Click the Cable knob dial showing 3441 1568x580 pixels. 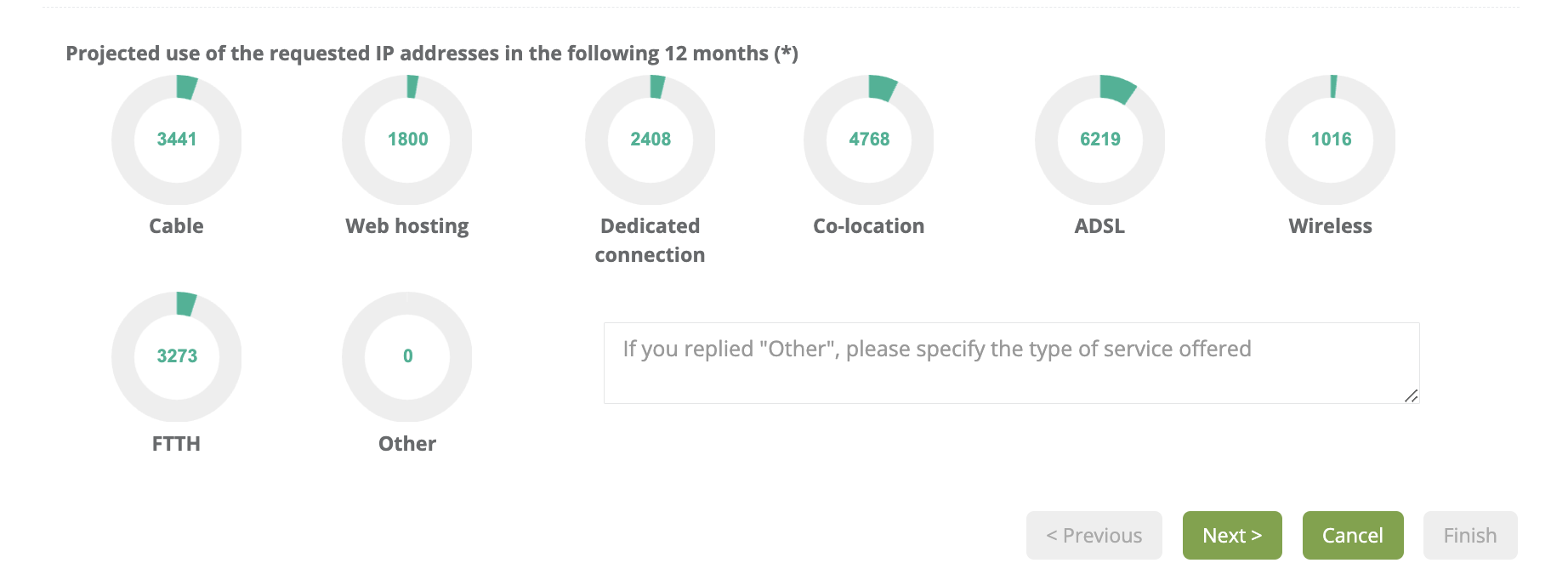[x=177, y=139]
